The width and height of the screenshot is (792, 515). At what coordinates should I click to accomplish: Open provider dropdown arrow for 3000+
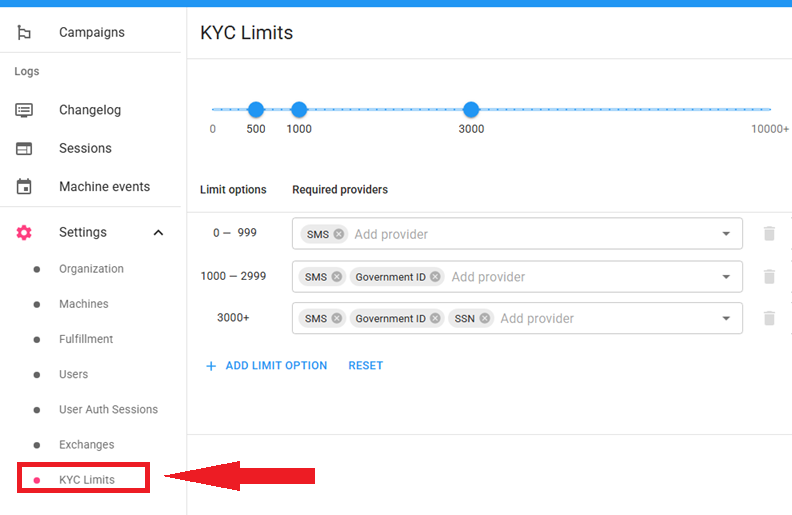click(726, 319)
